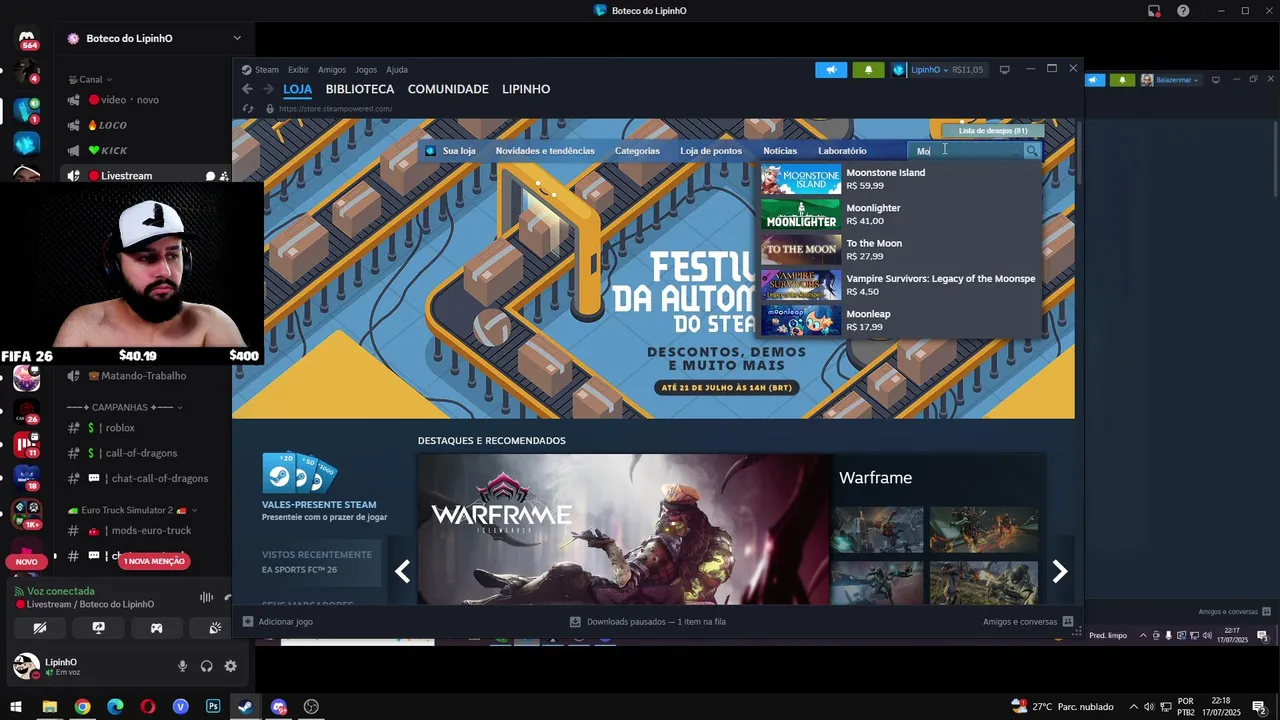Show previous featured game with left carousel arrow

click(402, 571)
